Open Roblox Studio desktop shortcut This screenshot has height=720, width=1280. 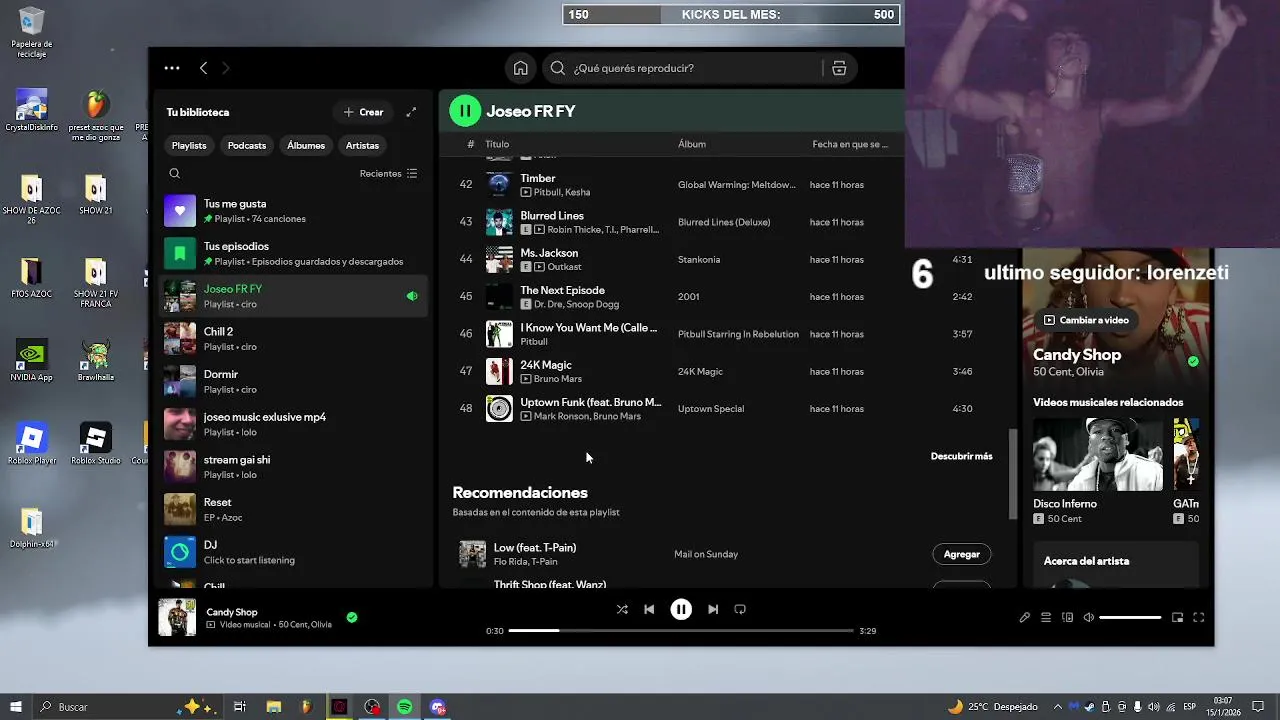pos(95,444)
